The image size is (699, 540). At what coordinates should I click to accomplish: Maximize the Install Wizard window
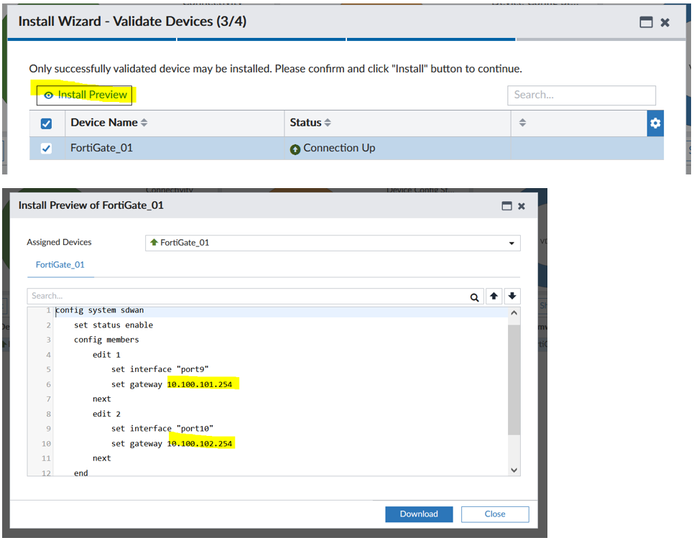646,22
